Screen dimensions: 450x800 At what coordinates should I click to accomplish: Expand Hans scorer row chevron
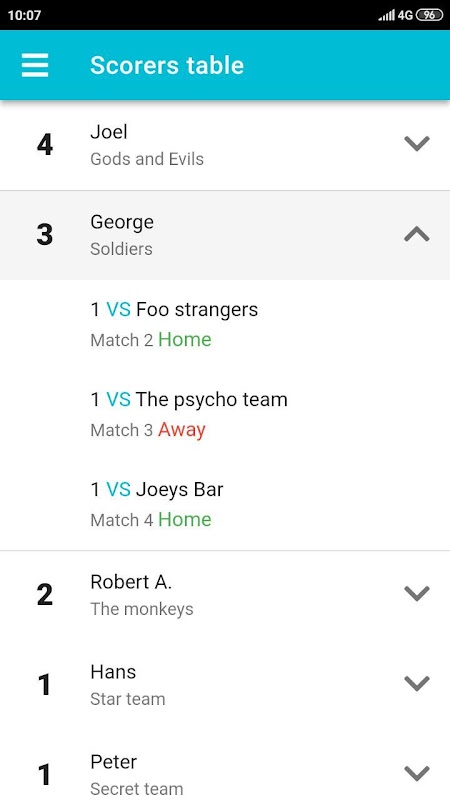point(417,683)
